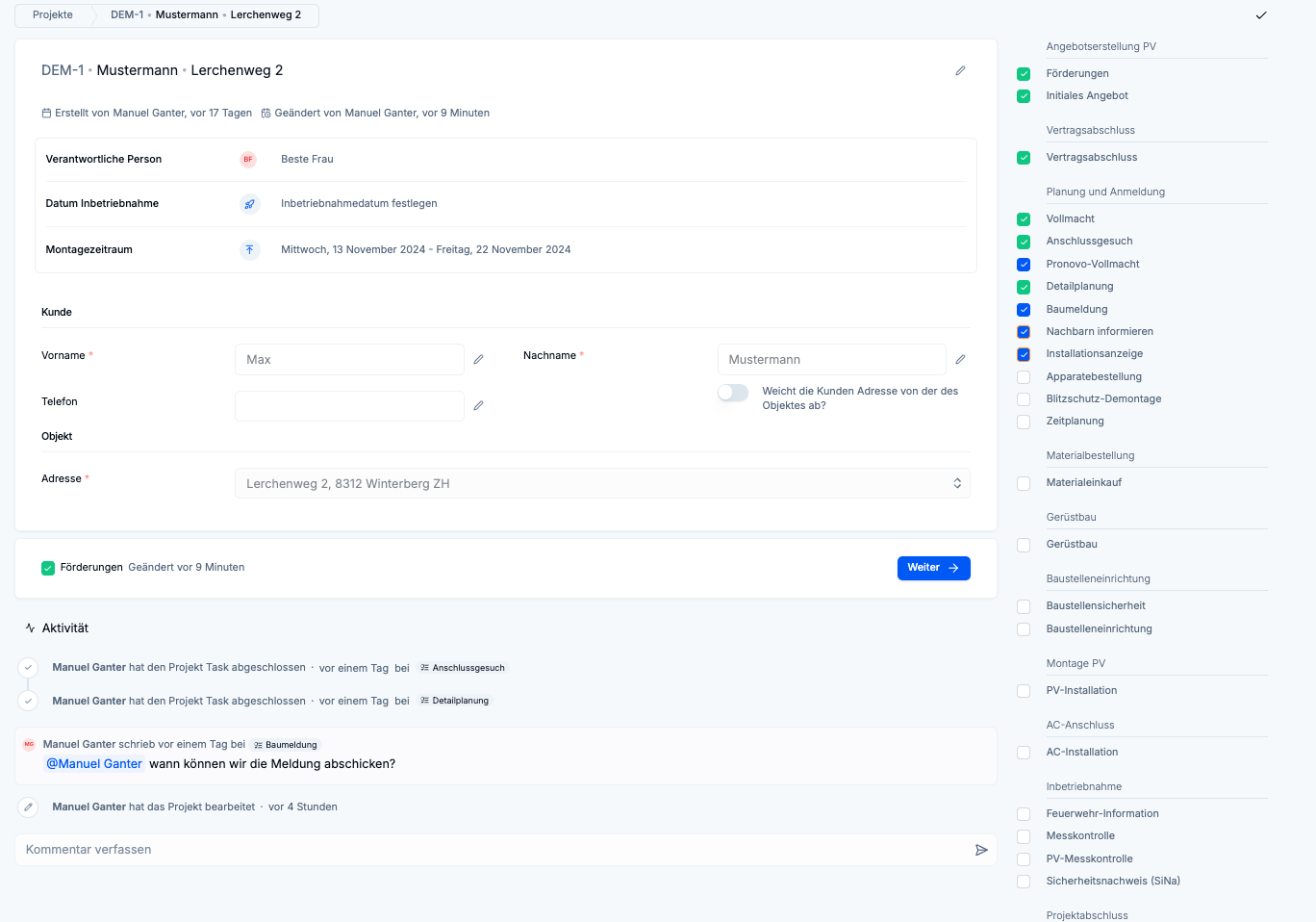
Task: Check the Apparatebestellung task checkbox
Action: [1024, 377]
